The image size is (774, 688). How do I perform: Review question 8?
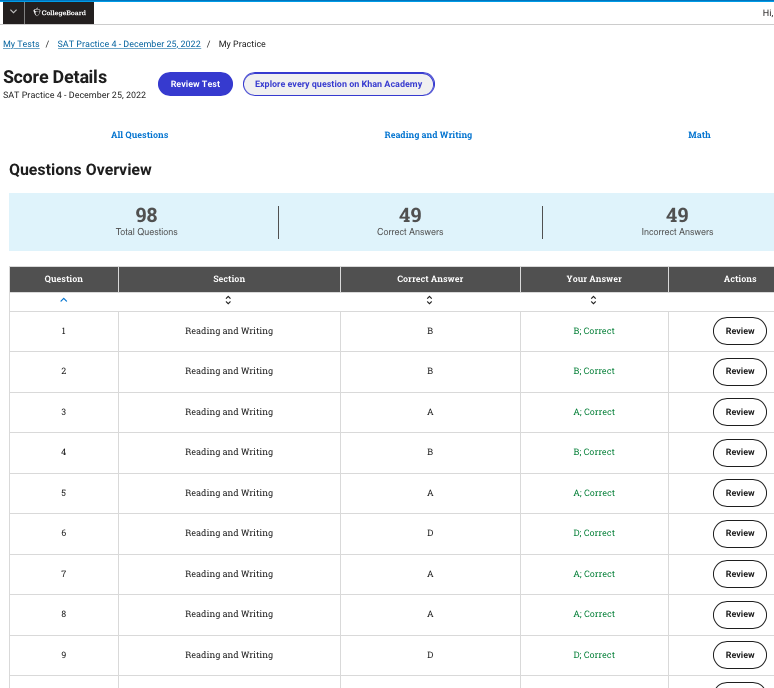coord(739,614)
